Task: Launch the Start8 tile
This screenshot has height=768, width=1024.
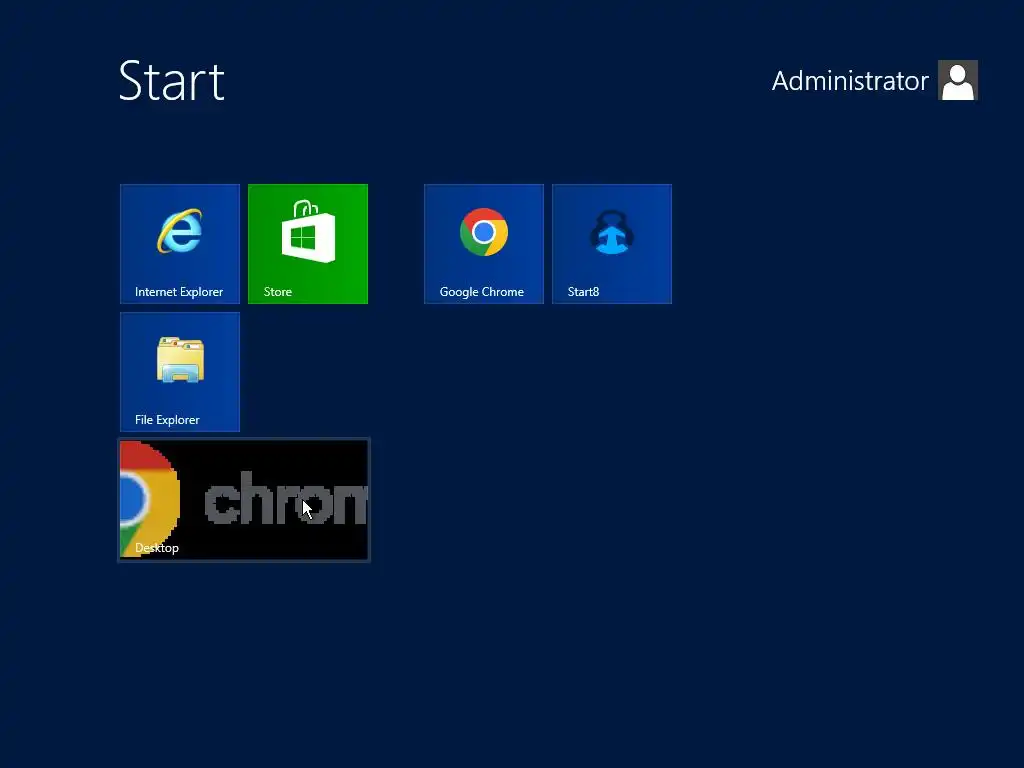Action: [611, 244]
